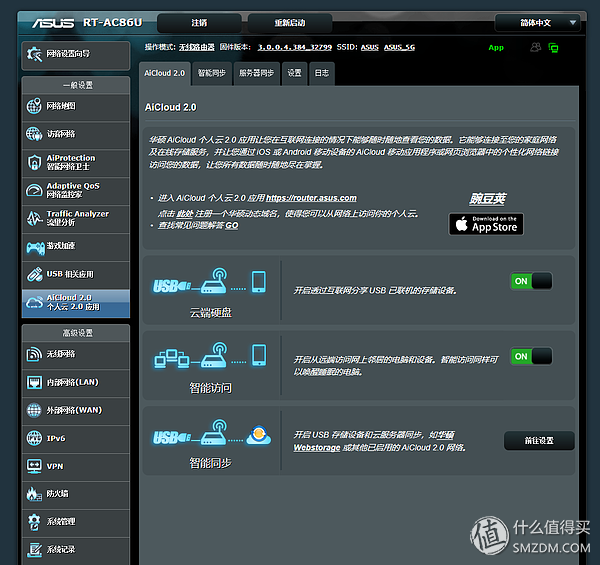The width and height of the screenshot is (600, 565).
Task: Click the 云端硬盘 label
Action: 210,313
